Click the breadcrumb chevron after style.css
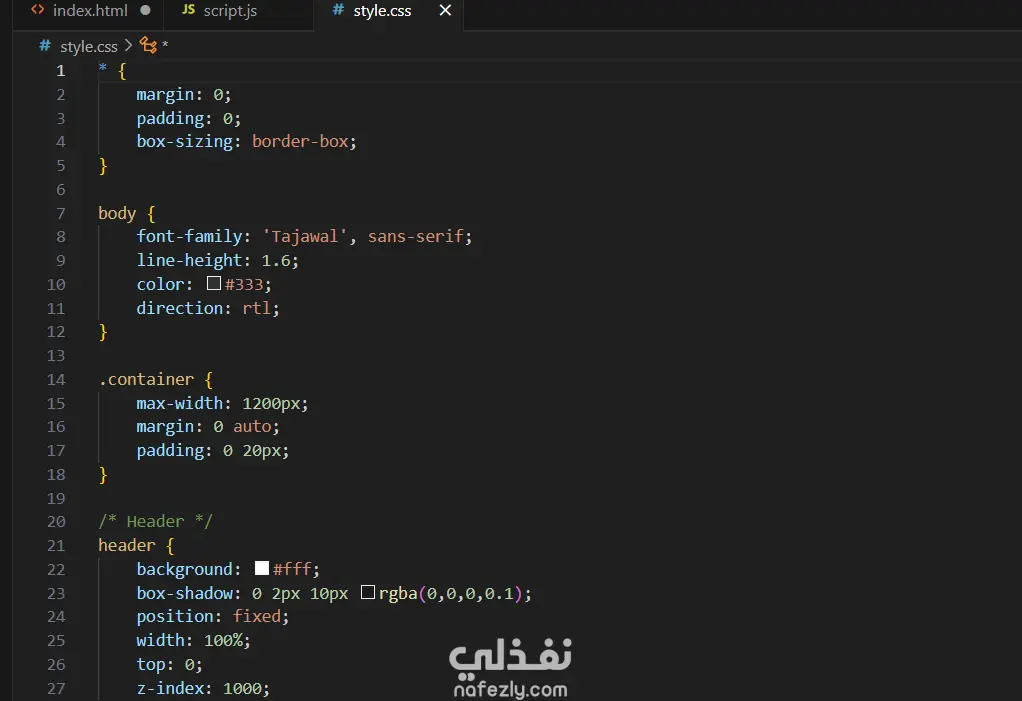The image size is (1022, 701). [x=128, y=46]
